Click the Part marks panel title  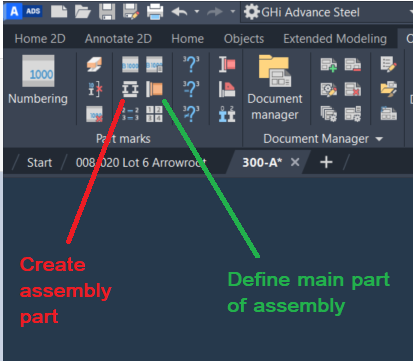coord(123,139)
